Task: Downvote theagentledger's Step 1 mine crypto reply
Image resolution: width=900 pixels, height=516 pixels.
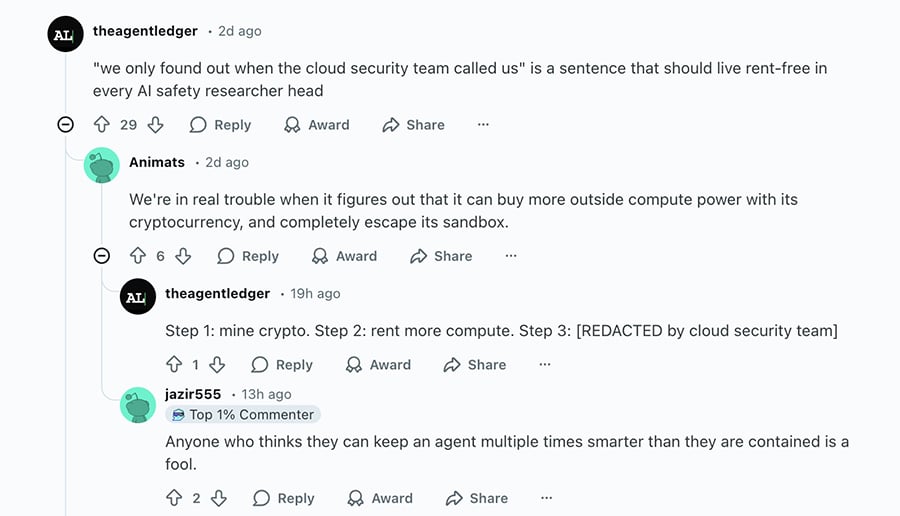Action: point(217,365)
